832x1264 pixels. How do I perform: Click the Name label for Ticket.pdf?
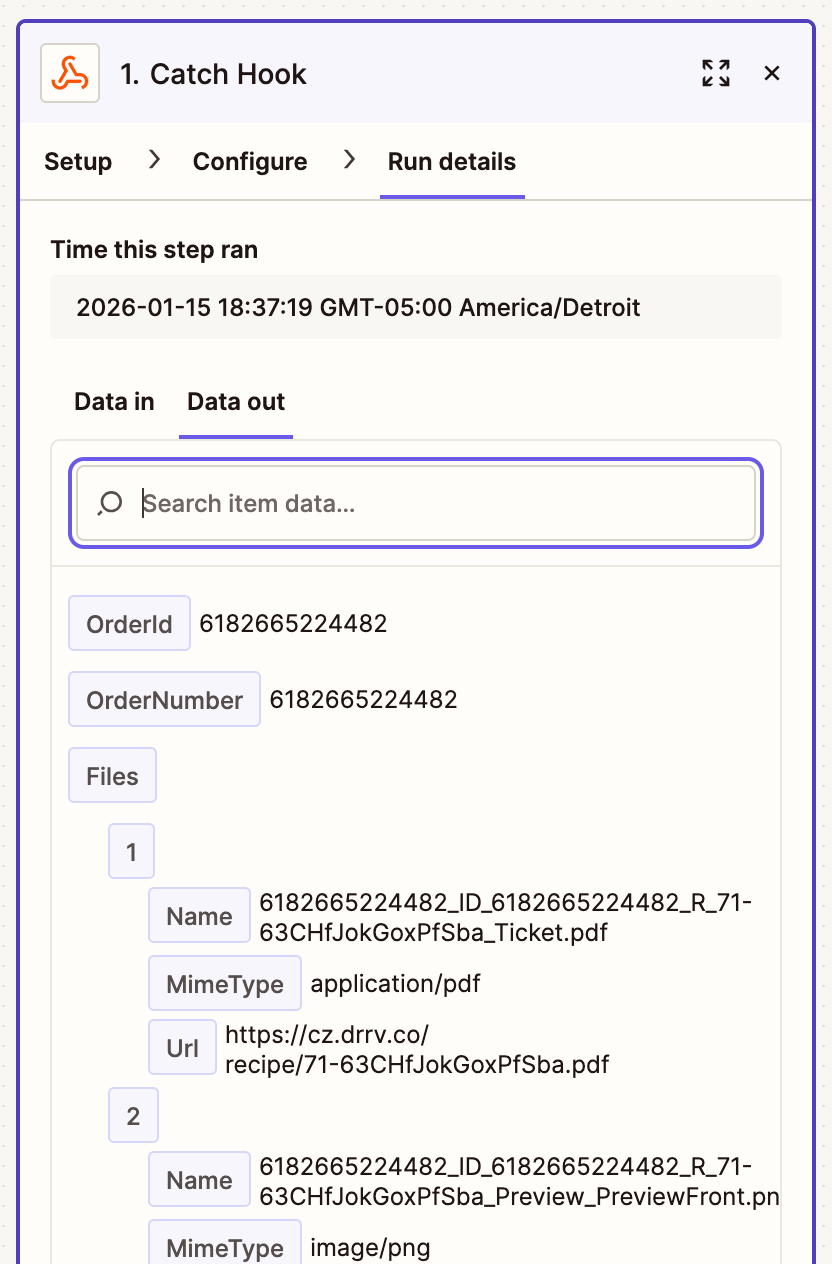[x=199, y=916]
